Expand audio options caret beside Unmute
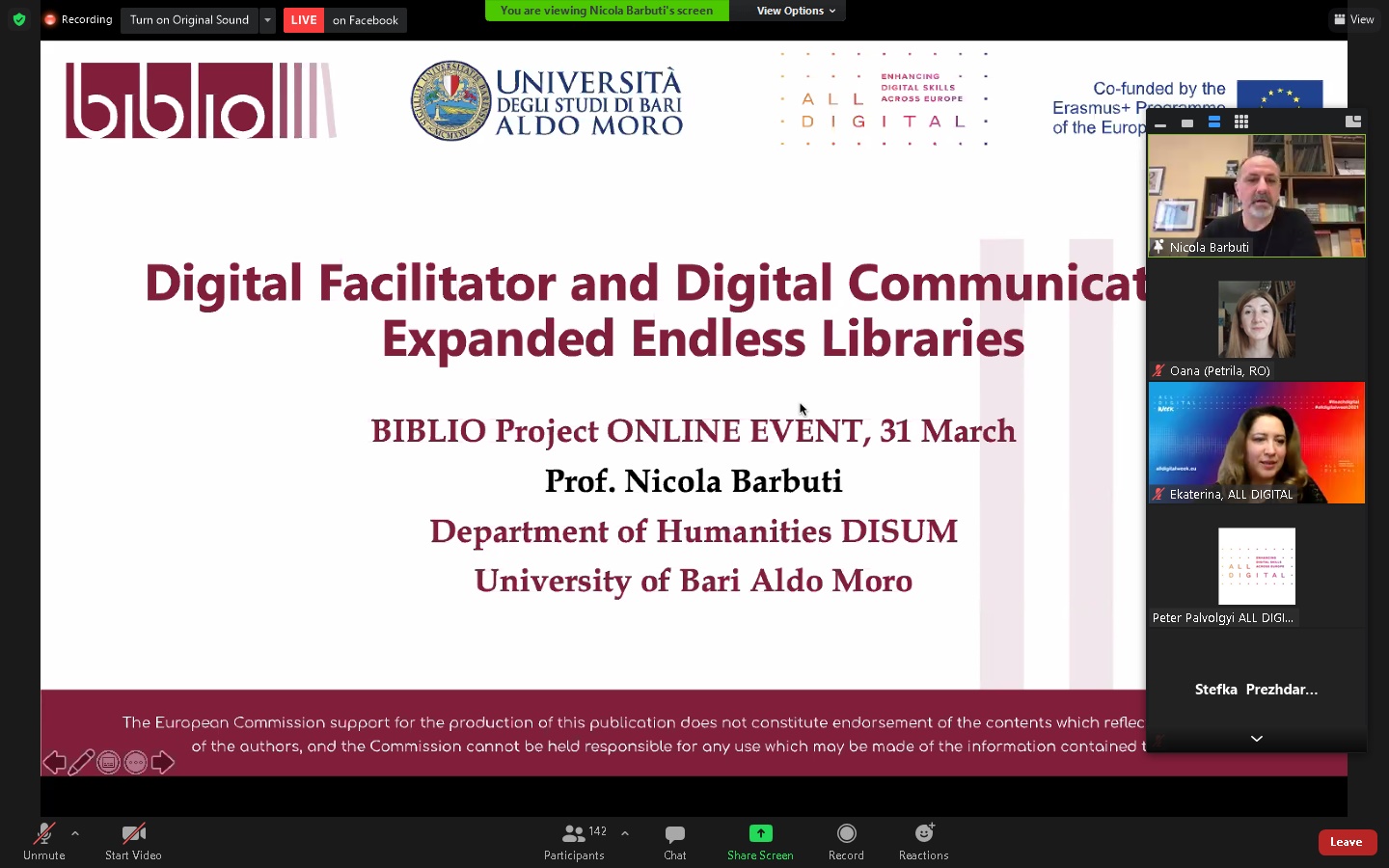Viewport: 1389px width, 868px height. coord(75,833)
